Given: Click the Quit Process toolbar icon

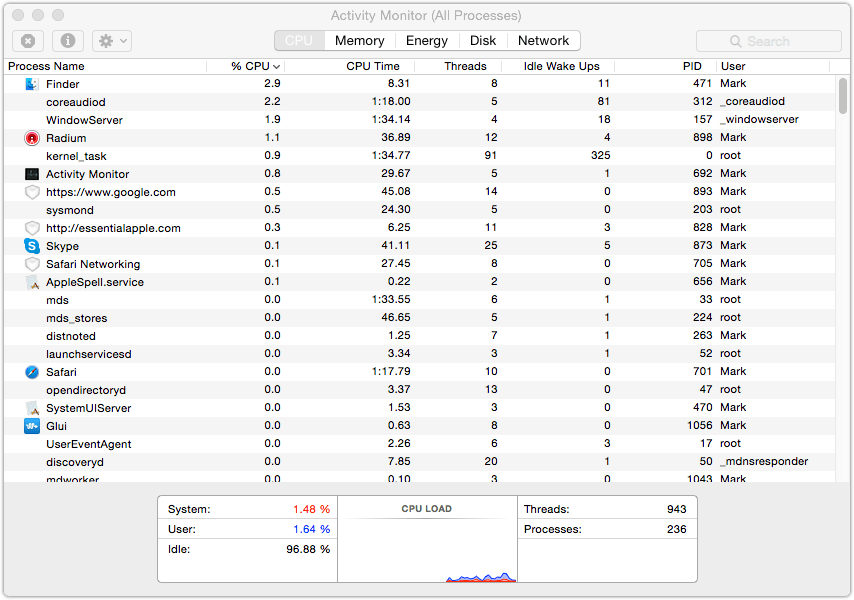Looking at the screenshot, I should tap(28, 41).
